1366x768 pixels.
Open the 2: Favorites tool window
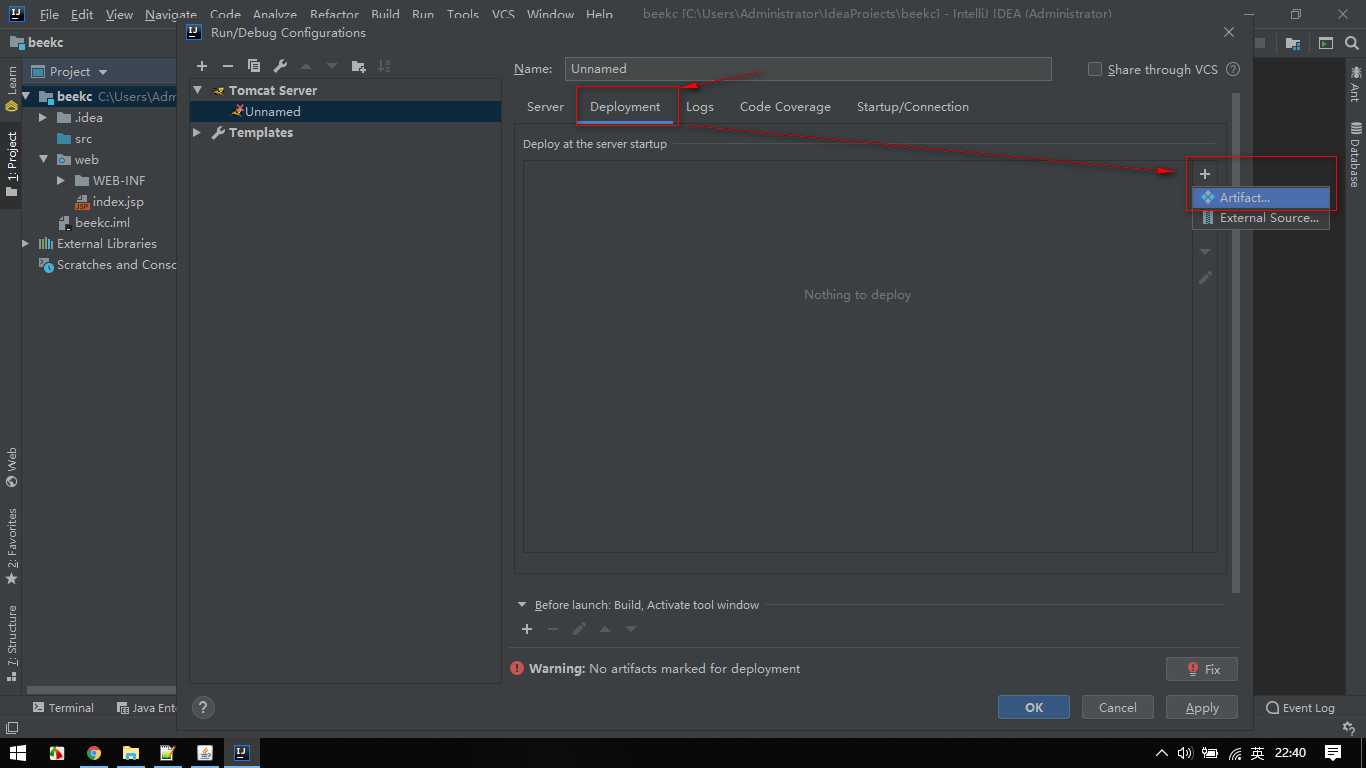click(x=12, y=546)
